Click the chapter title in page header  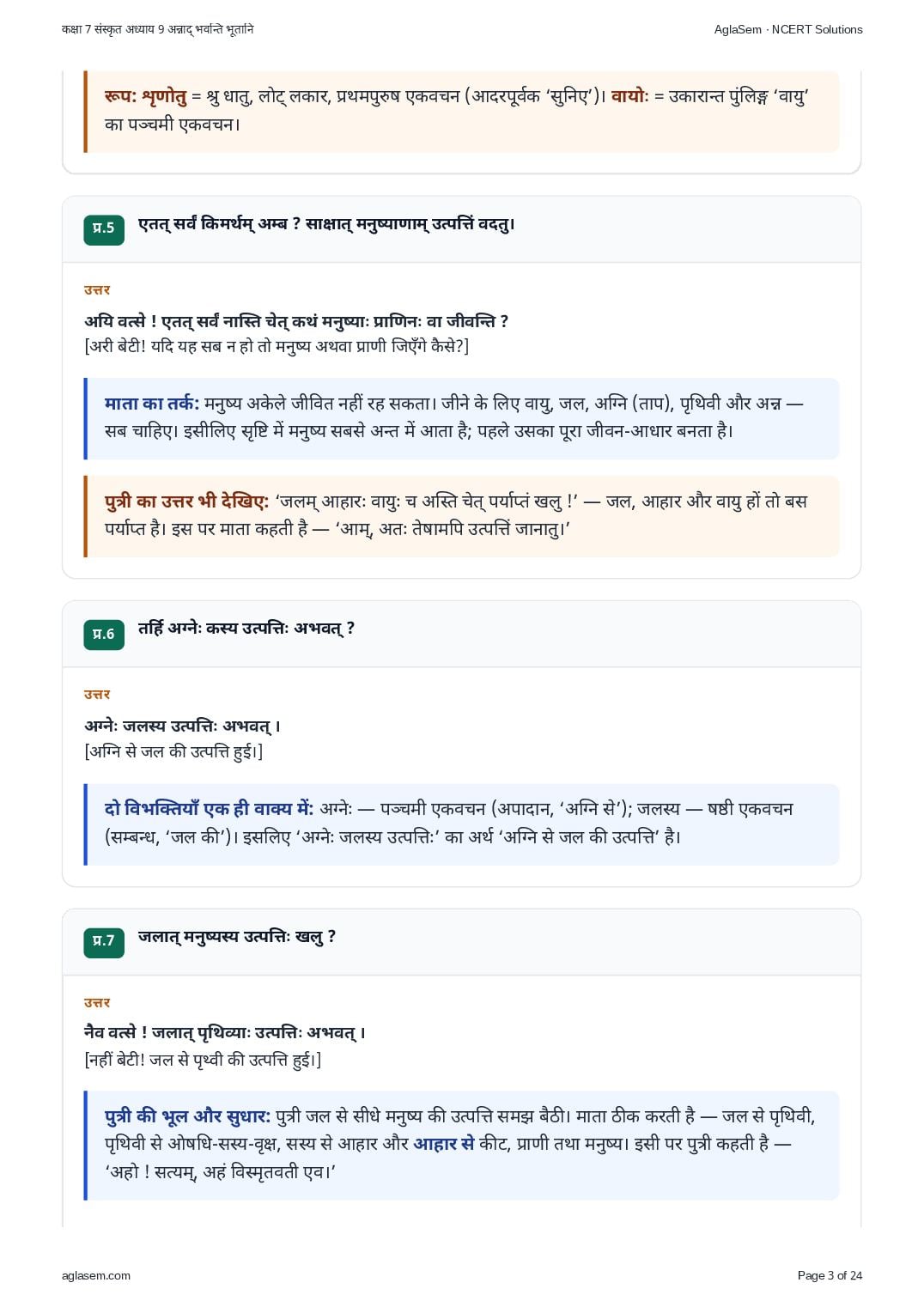[x=158, y=29]
